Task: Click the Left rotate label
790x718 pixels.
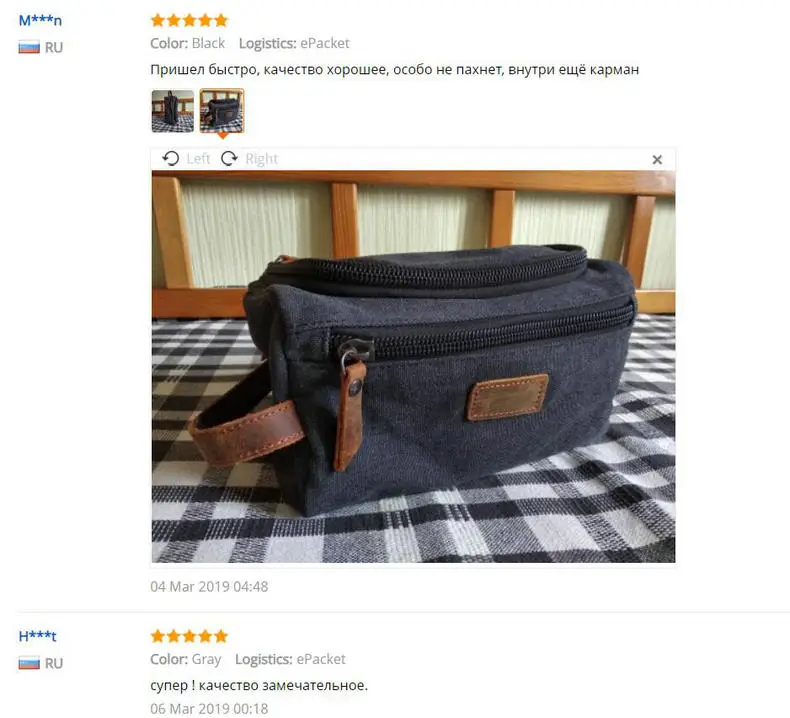Action: coord(198,159)
